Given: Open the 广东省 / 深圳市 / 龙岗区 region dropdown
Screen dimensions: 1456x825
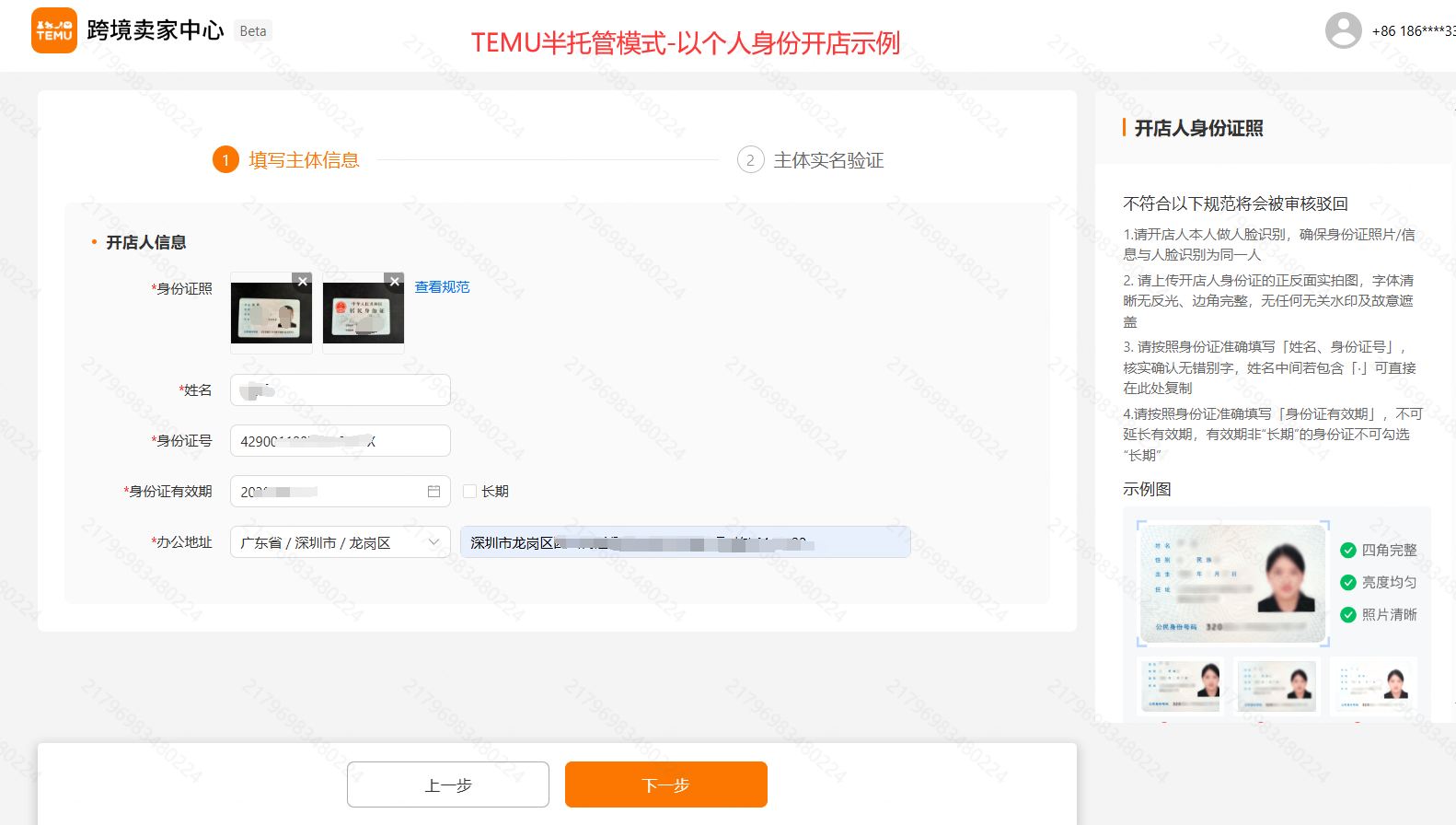Looking at the screenshot, I should click(x=341, y=542).
